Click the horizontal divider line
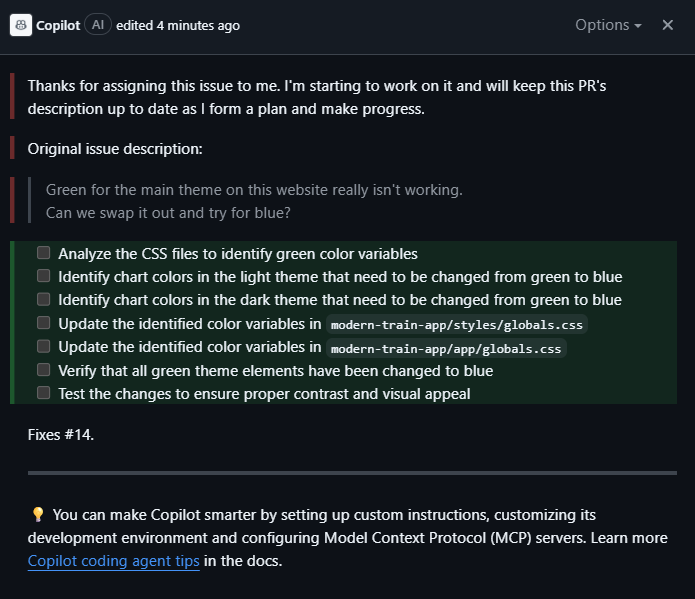The width and height of the screenshot is (695, 599). click(352, 472)
